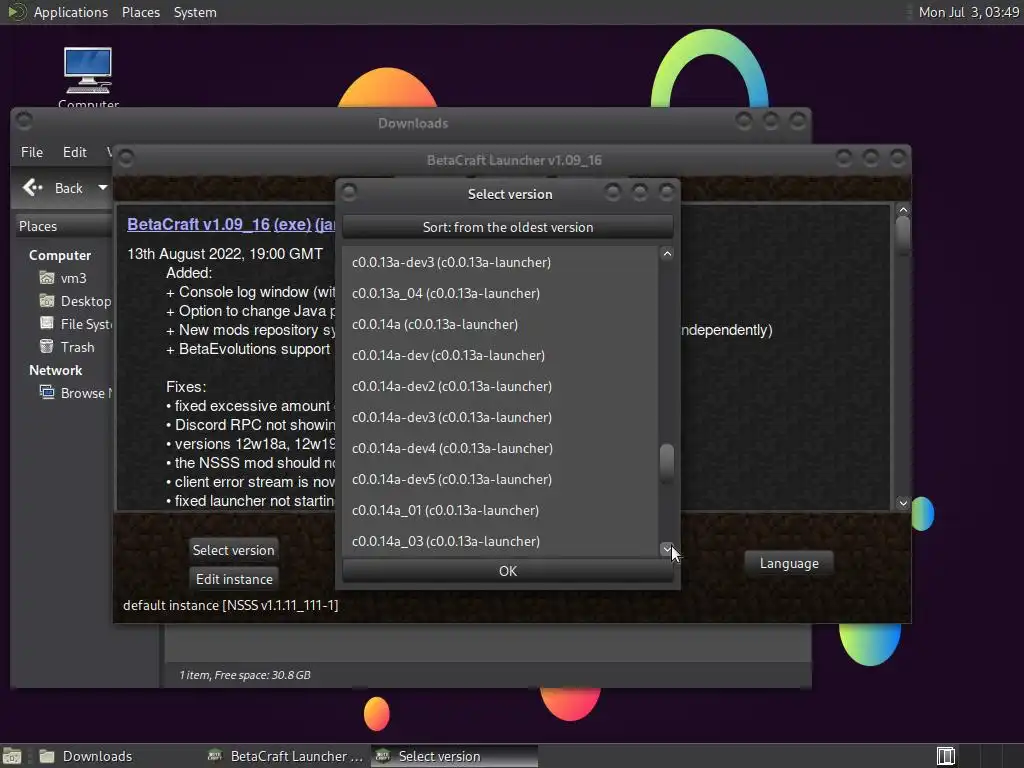1024x768 pixels.
Task: Open Downloads window menu button
Action: (x=24, y=121)
